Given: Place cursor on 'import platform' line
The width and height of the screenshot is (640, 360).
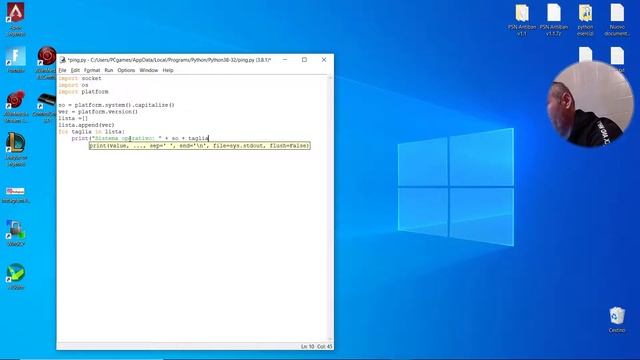Looking at the screenshot, I should [x=83, y=92].
